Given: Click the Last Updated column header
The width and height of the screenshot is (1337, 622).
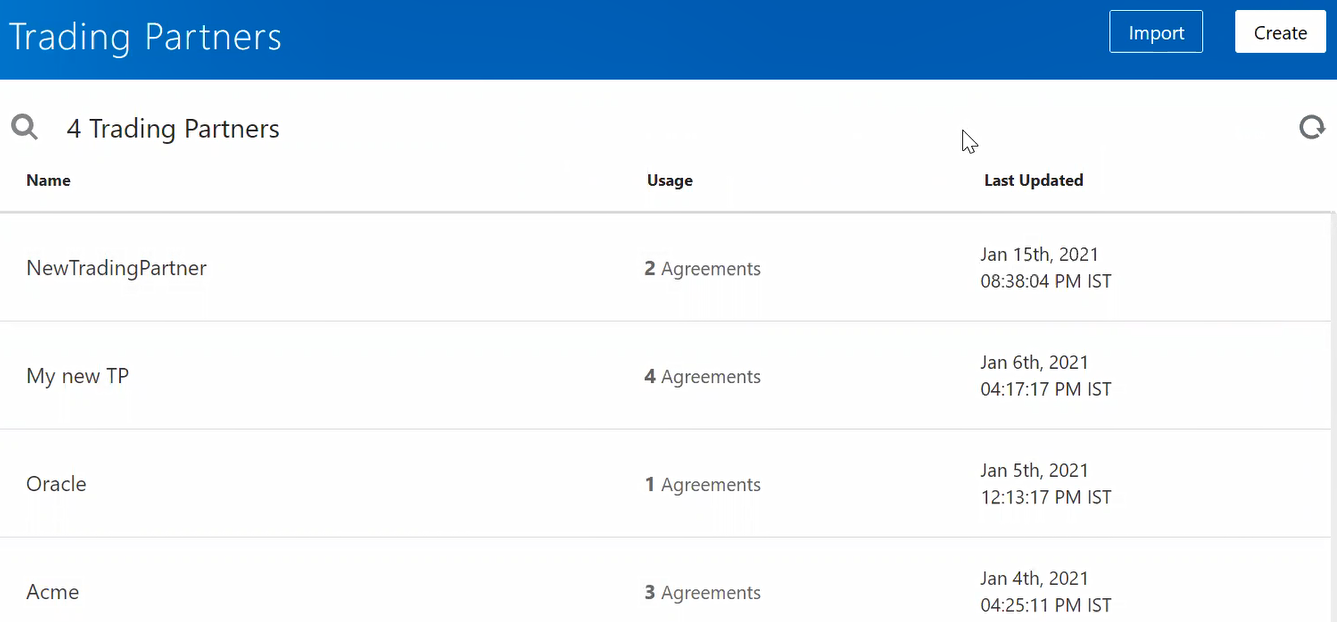Looking at the screenshot, I should pos(1034,180).
